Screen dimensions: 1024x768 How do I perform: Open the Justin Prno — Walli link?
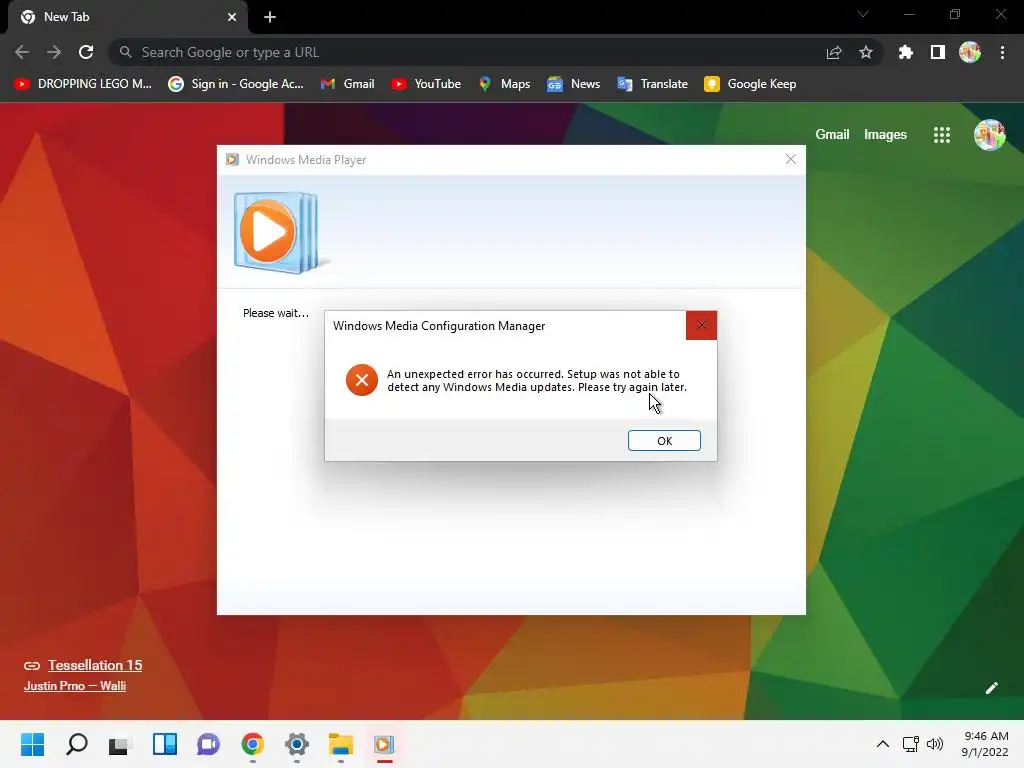click(x=74, y=686)
